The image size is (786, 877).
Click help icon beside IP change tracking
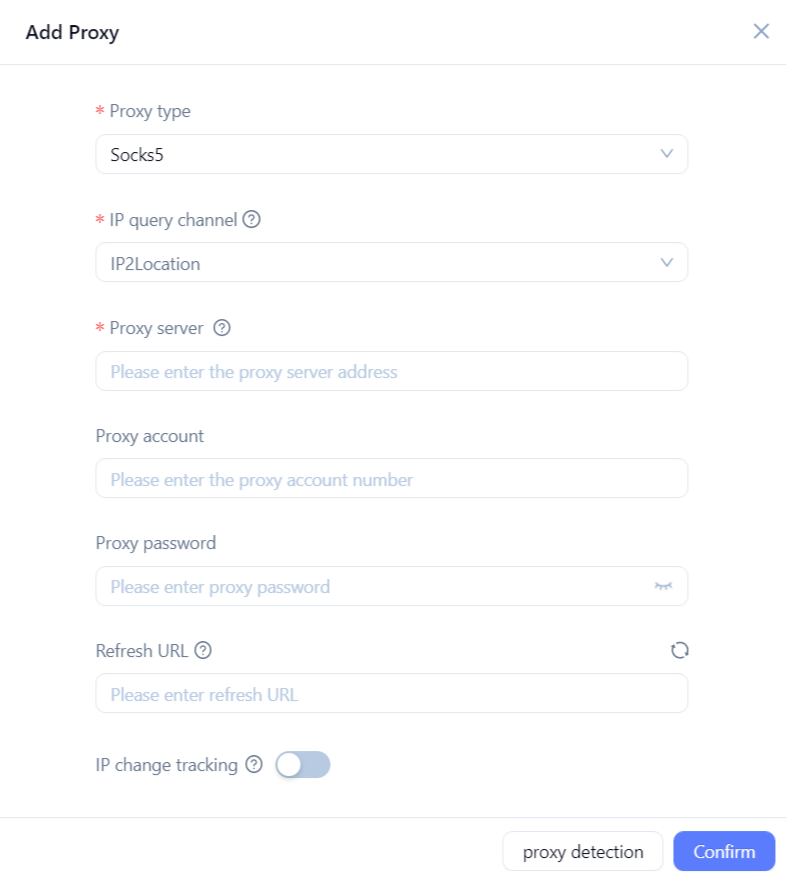[x=254, y=765]
